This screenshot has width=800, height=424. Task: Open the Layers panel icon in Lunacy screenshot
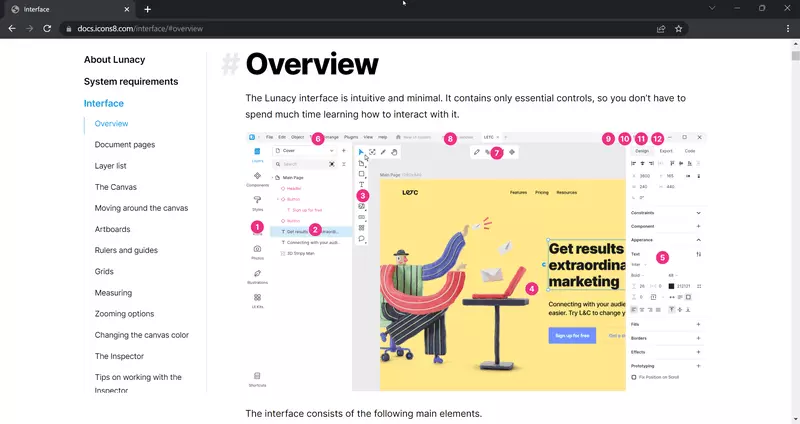(257, 154)
